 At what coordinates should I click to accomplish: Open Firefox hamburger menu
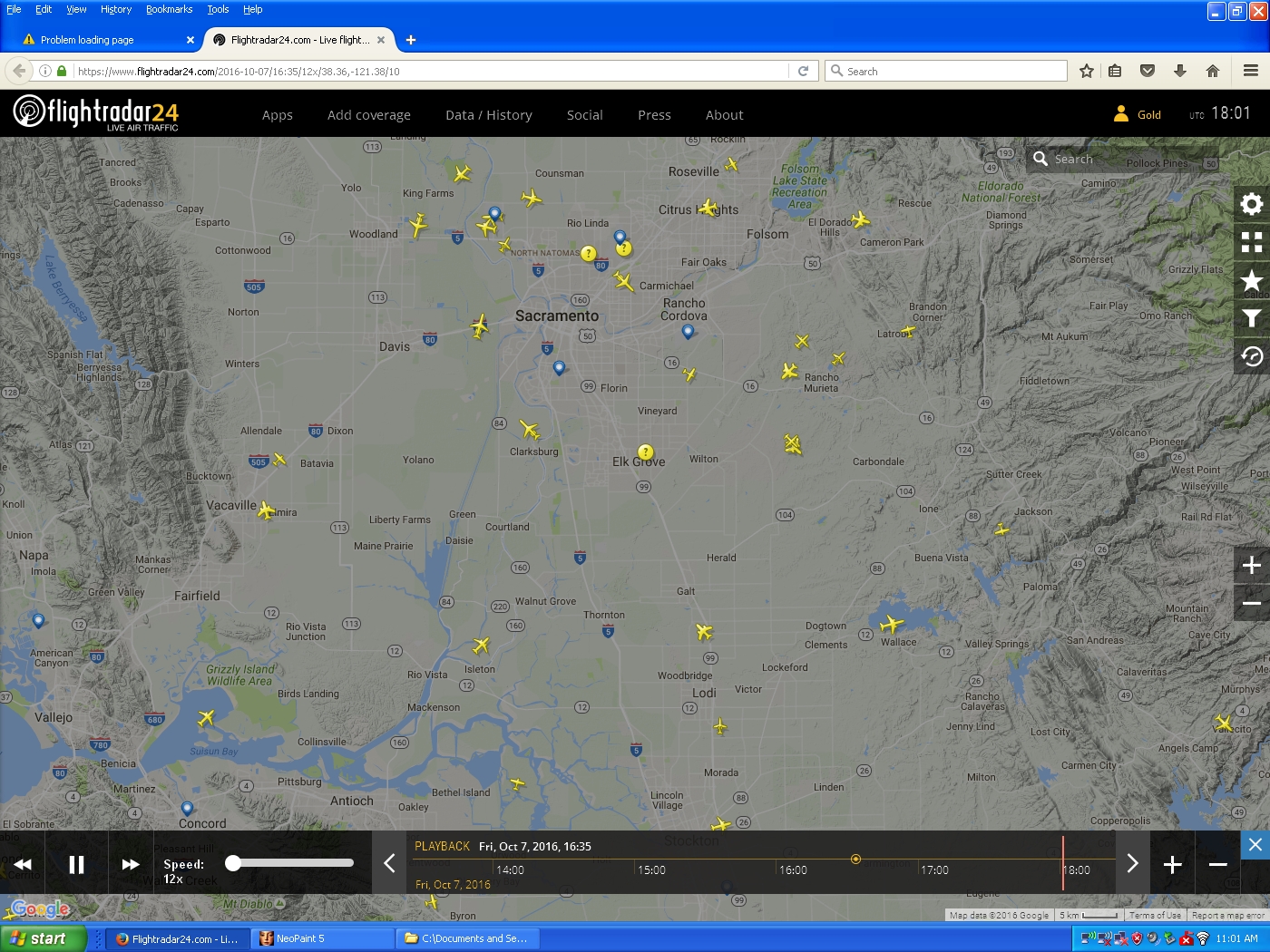click(1250, 71)
